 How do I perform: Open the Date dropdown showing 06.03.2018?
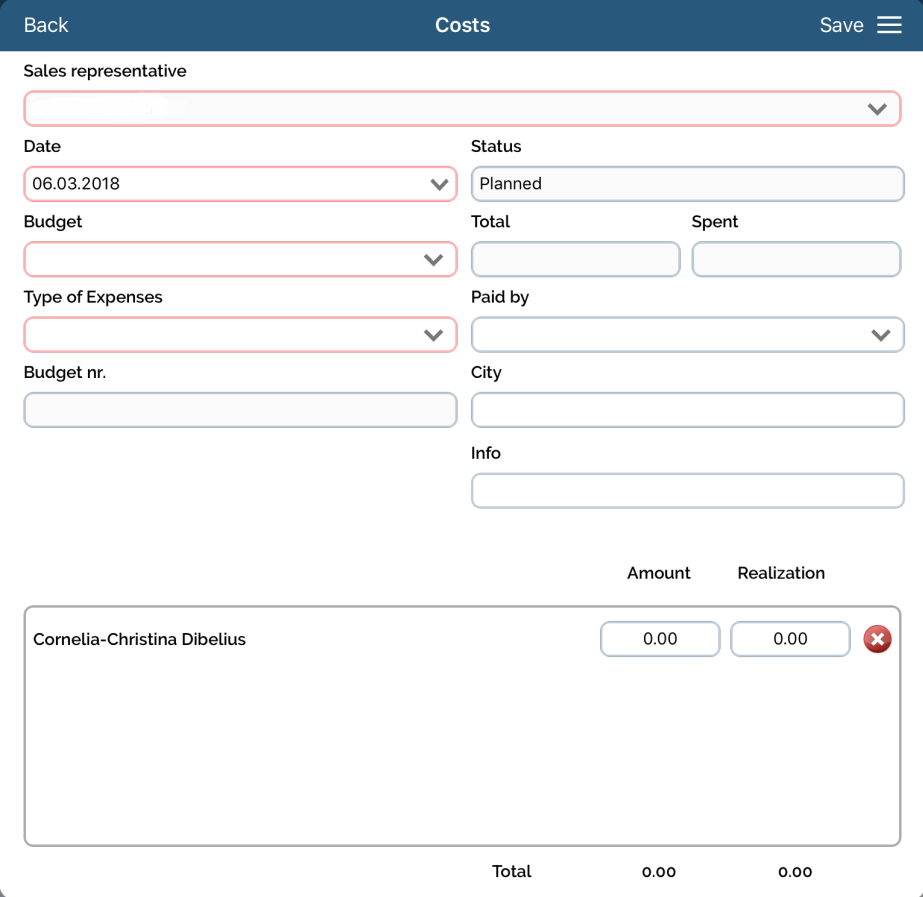[x=240, y=184]
